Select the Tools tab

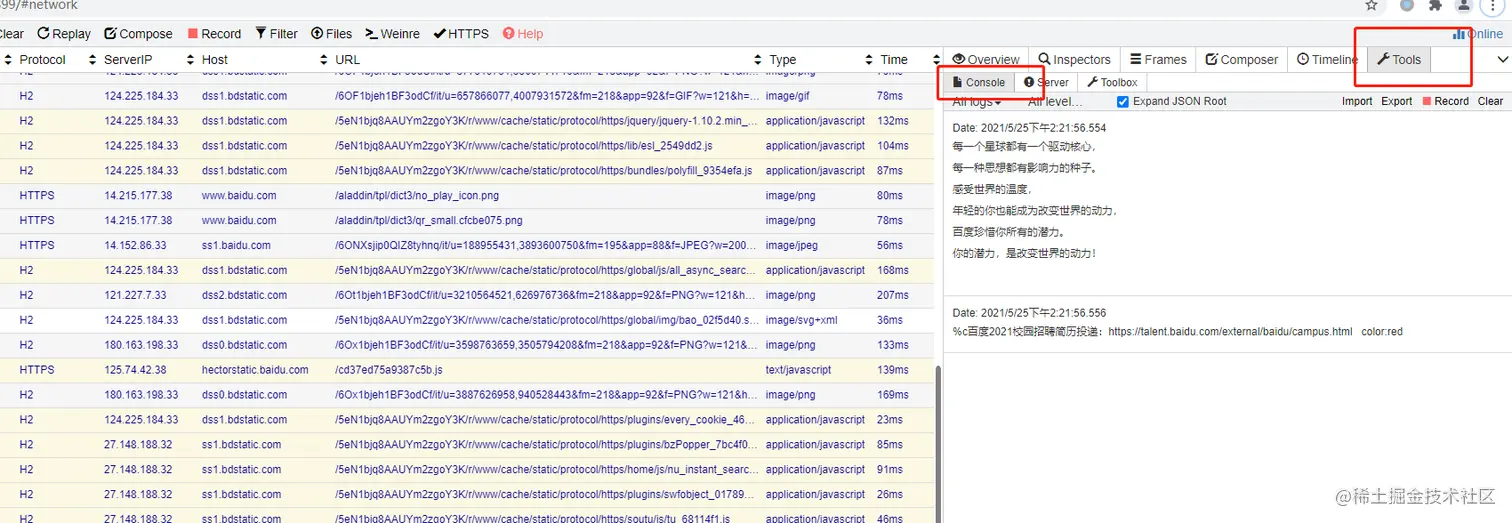click(x=1399, y=60)
